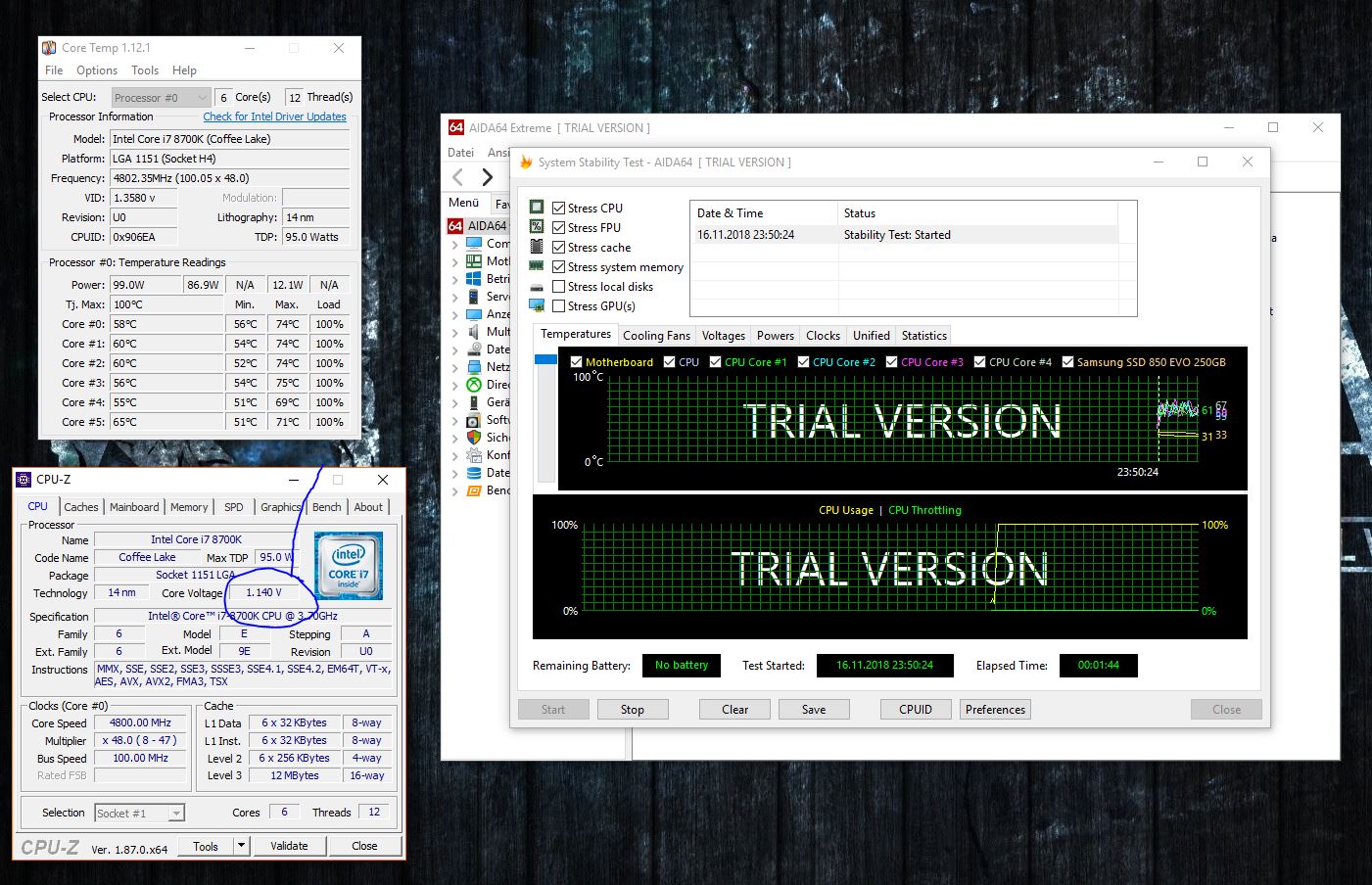The image size is (1372, 885).
Task: Expand DirectX node in AIDA64 tree
Action: (x=455, y=385)
